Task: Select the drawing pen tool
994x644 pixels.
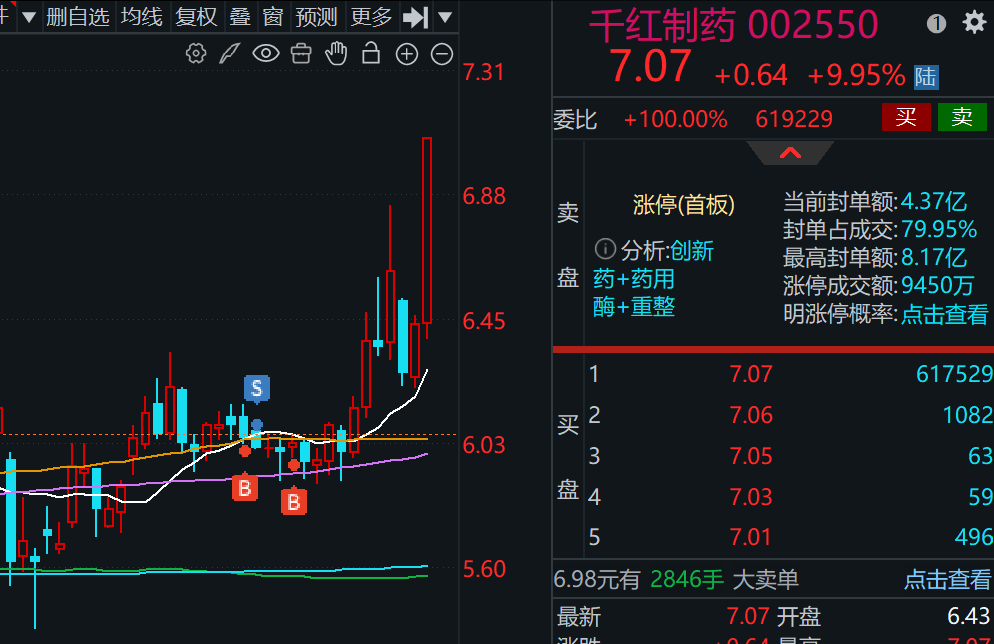Action: click(x=229, y=54)
